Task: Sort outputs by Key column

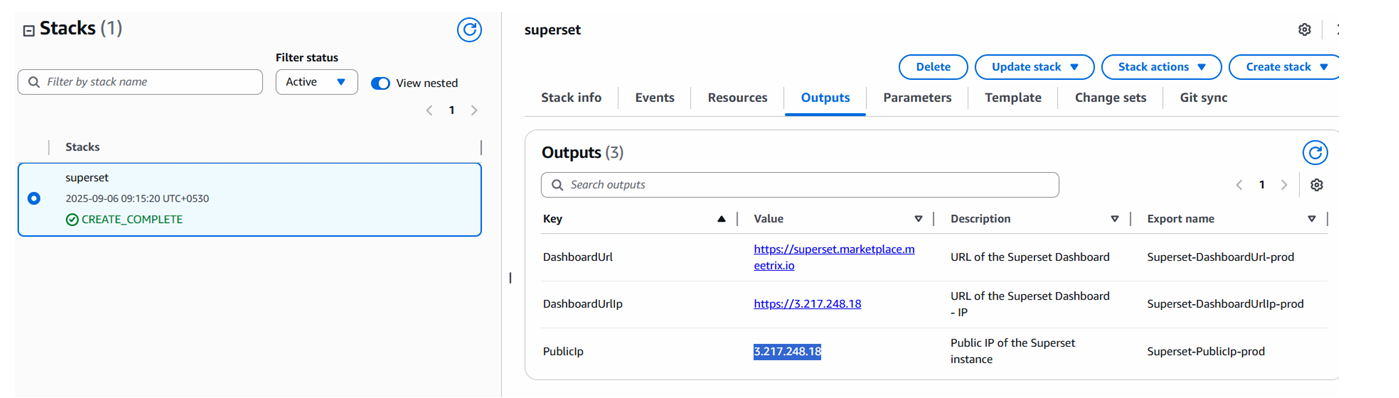Action: [721, 219]
